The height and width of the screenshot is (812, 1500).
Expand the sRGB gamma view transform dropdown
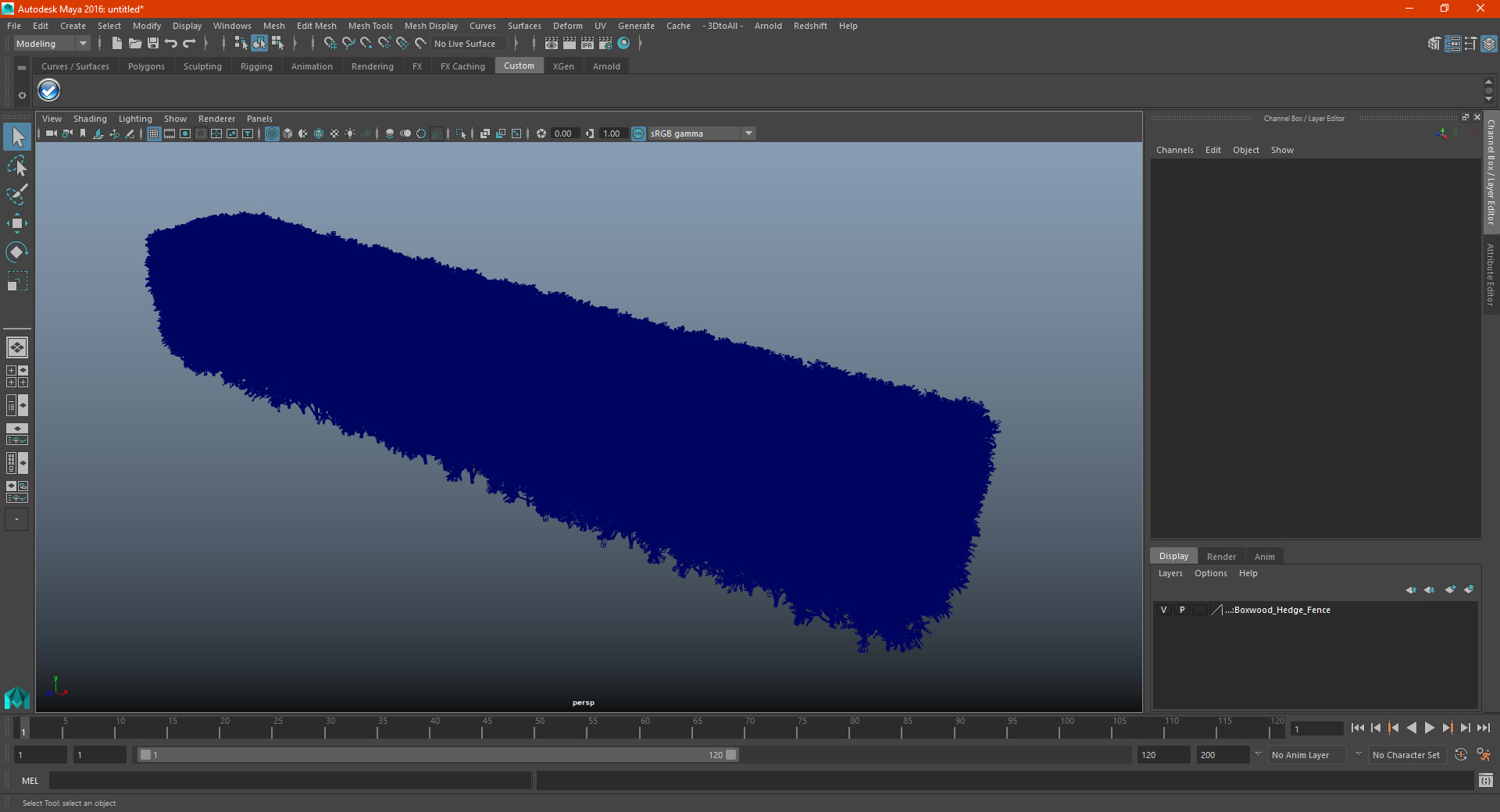[748, 134]
